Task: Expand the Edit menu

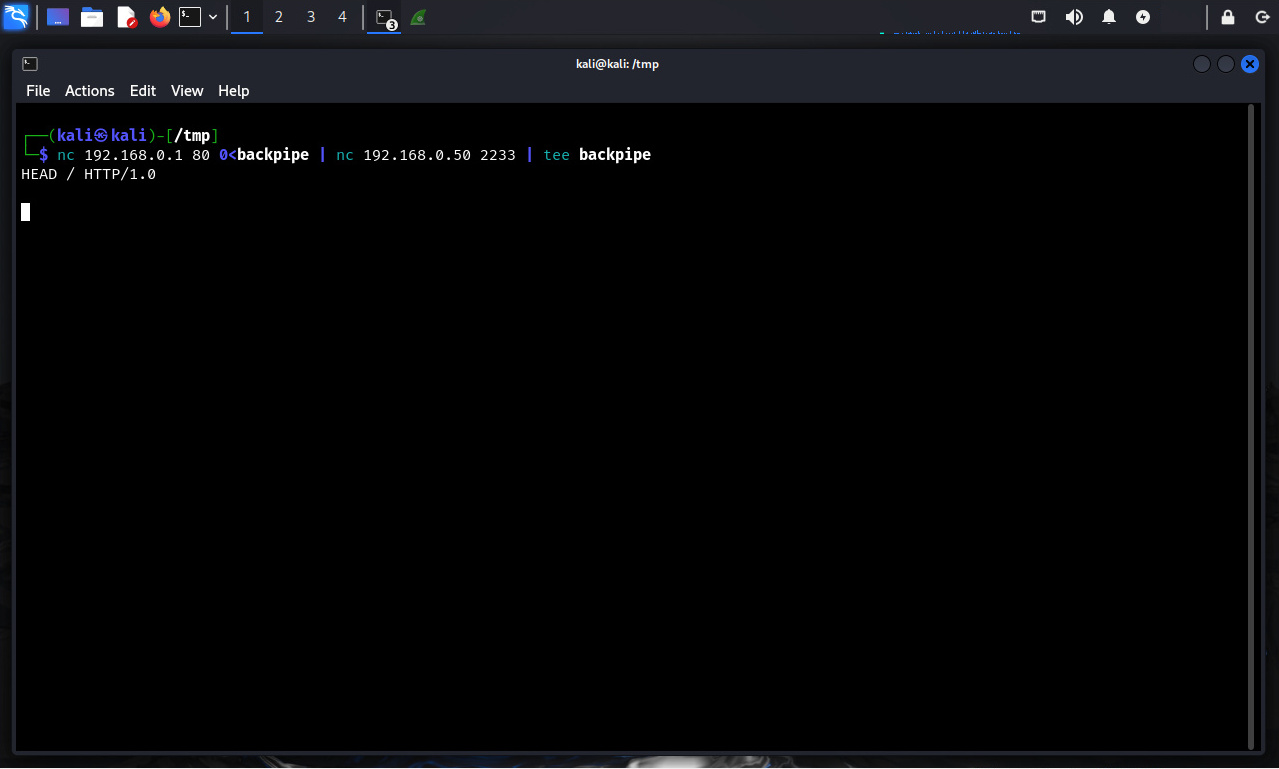Action: point(143,91)
